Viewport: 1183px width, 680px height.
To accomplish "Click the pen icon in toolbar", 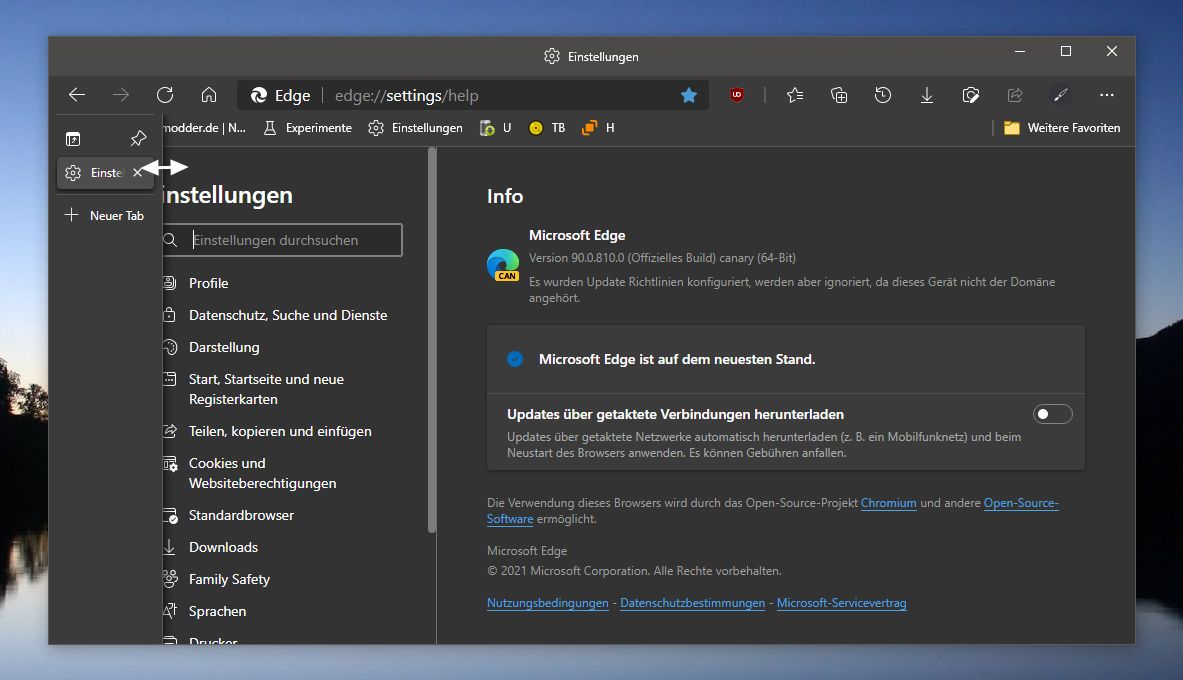I will click(1061, 95).
